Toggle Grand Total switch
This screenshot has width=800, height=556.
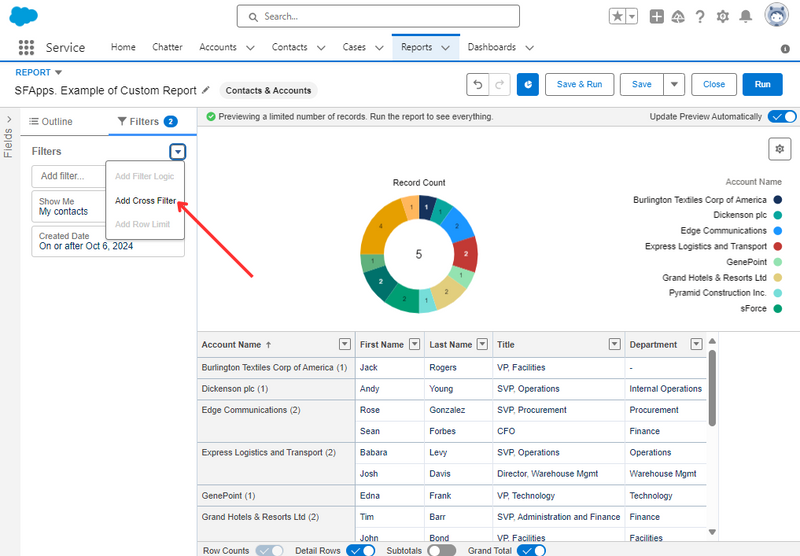[531, 550]
